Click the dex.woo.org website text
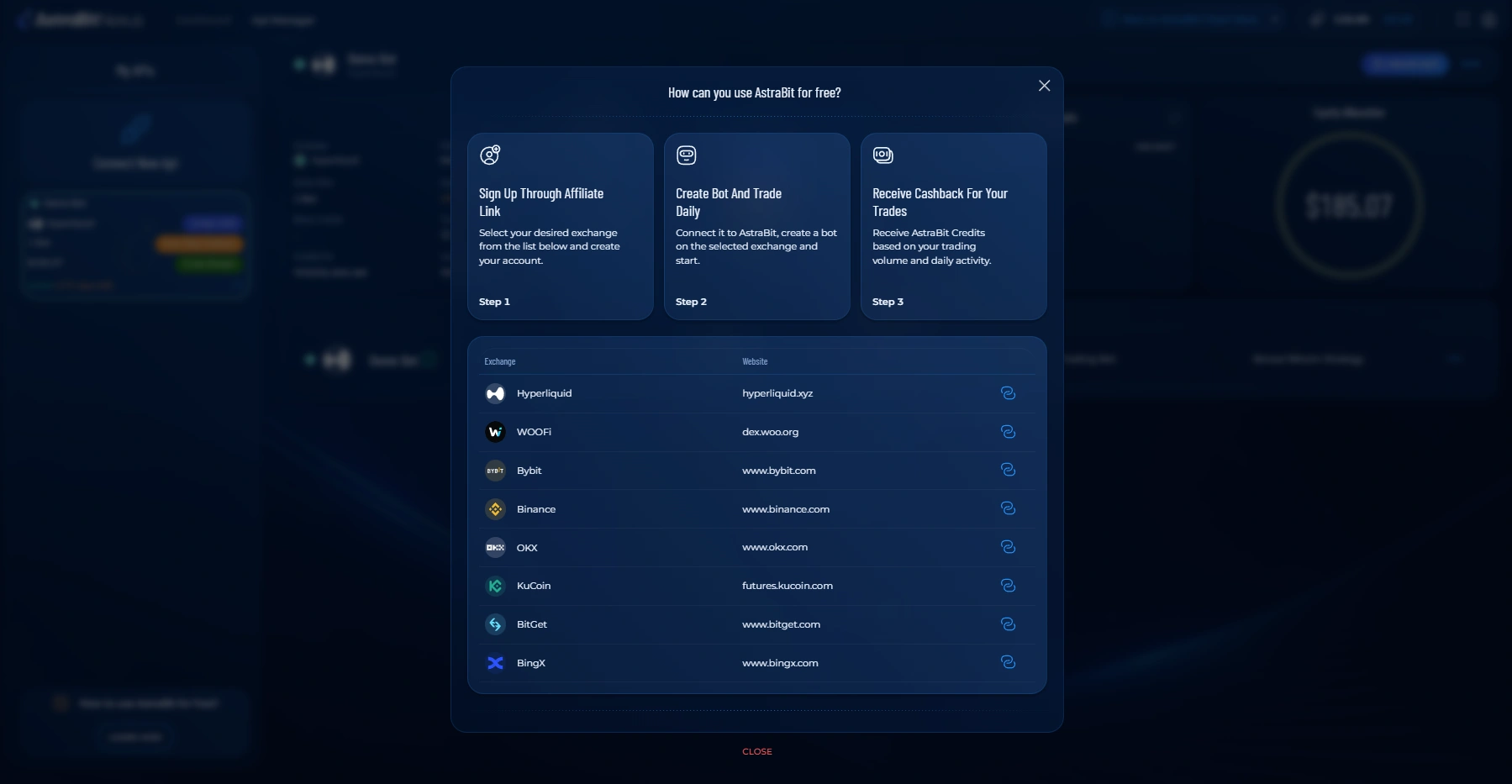Screen dimensions: 1512x784 coord(771,432)
